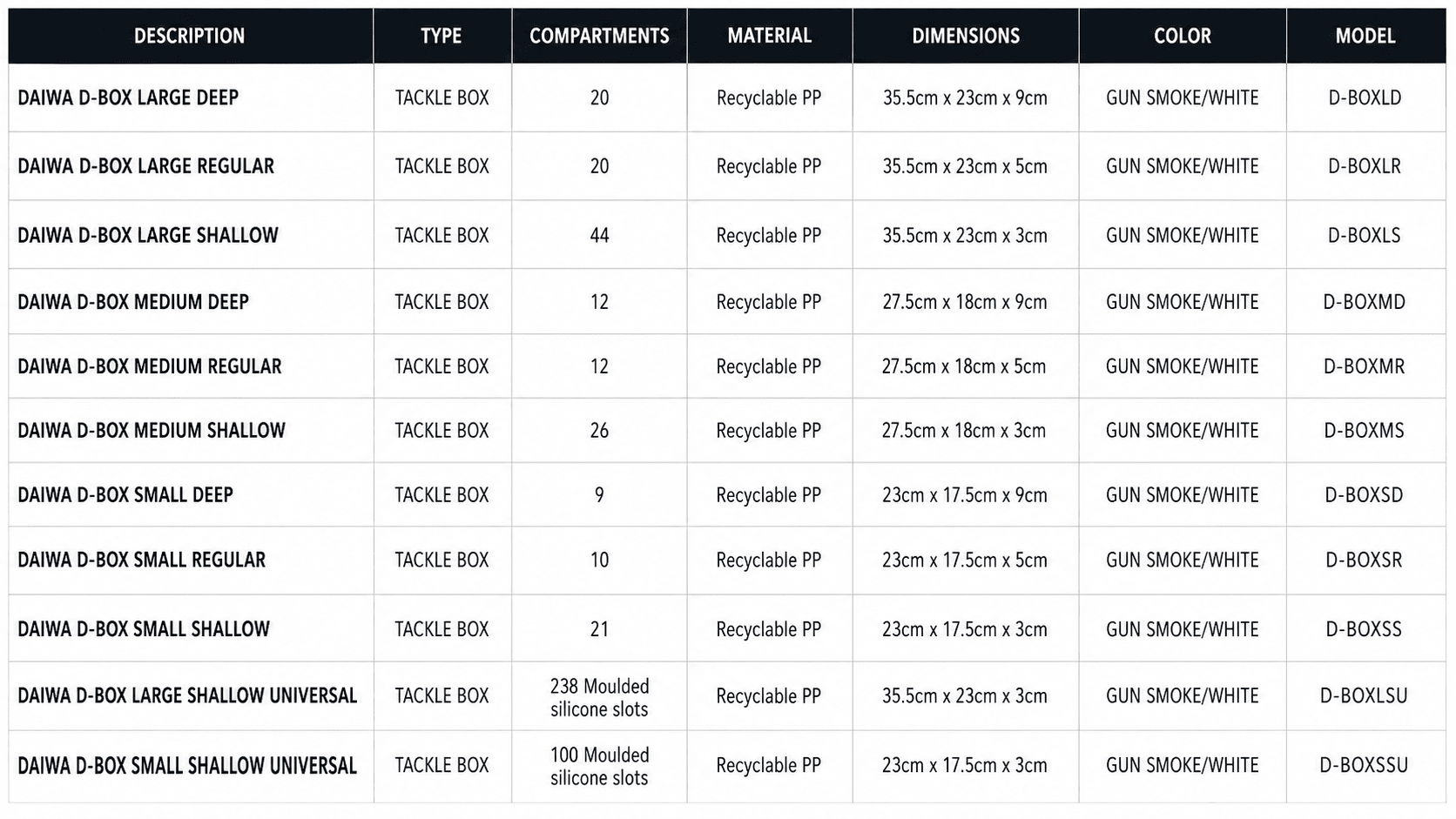Click model code D-BOXLR
Image resolution: width=1456 pixels, height=819 pixels.
pos(1365,165)
